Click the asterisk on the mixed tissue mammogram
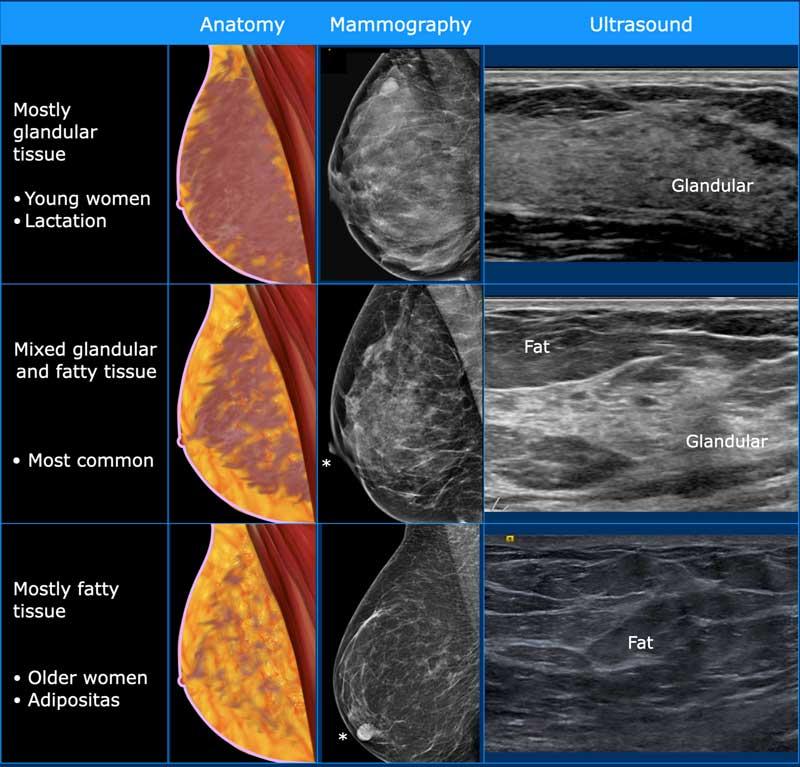 coord(326,464)
